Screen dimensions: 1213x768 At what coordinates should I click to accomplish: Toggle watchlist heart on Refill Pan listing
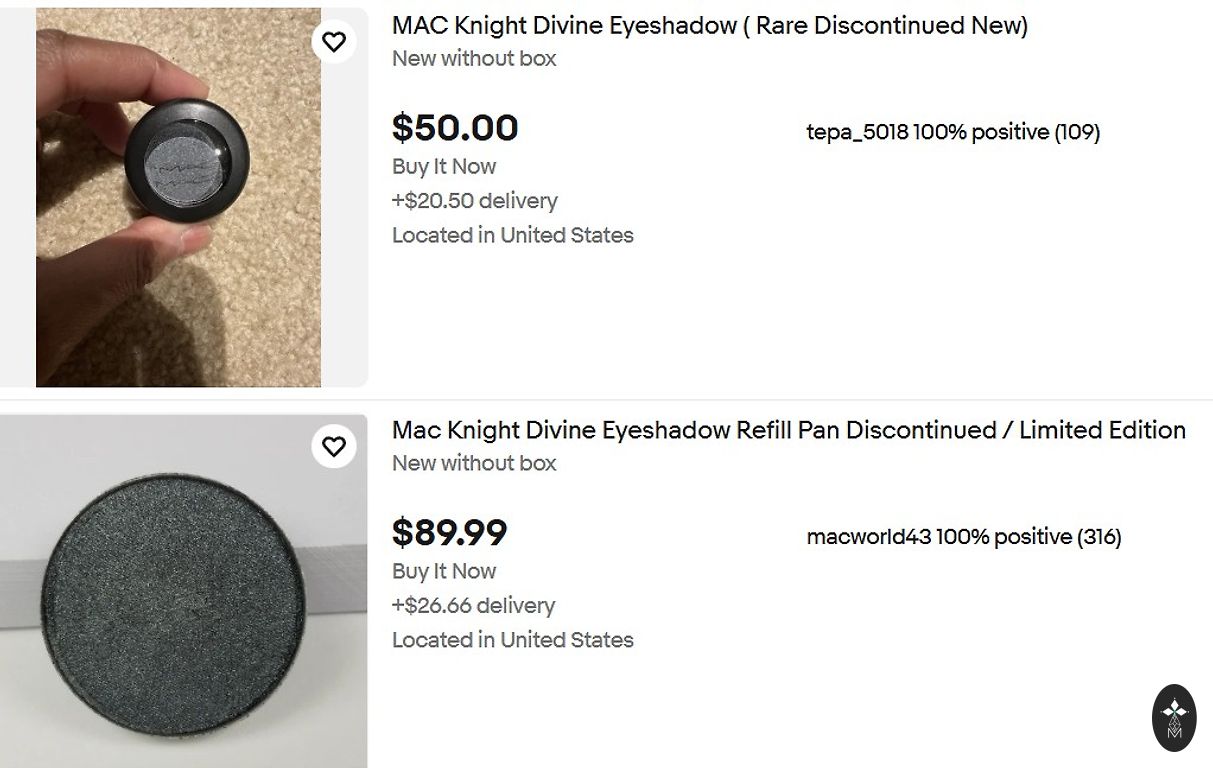click(x=334, y=446)
